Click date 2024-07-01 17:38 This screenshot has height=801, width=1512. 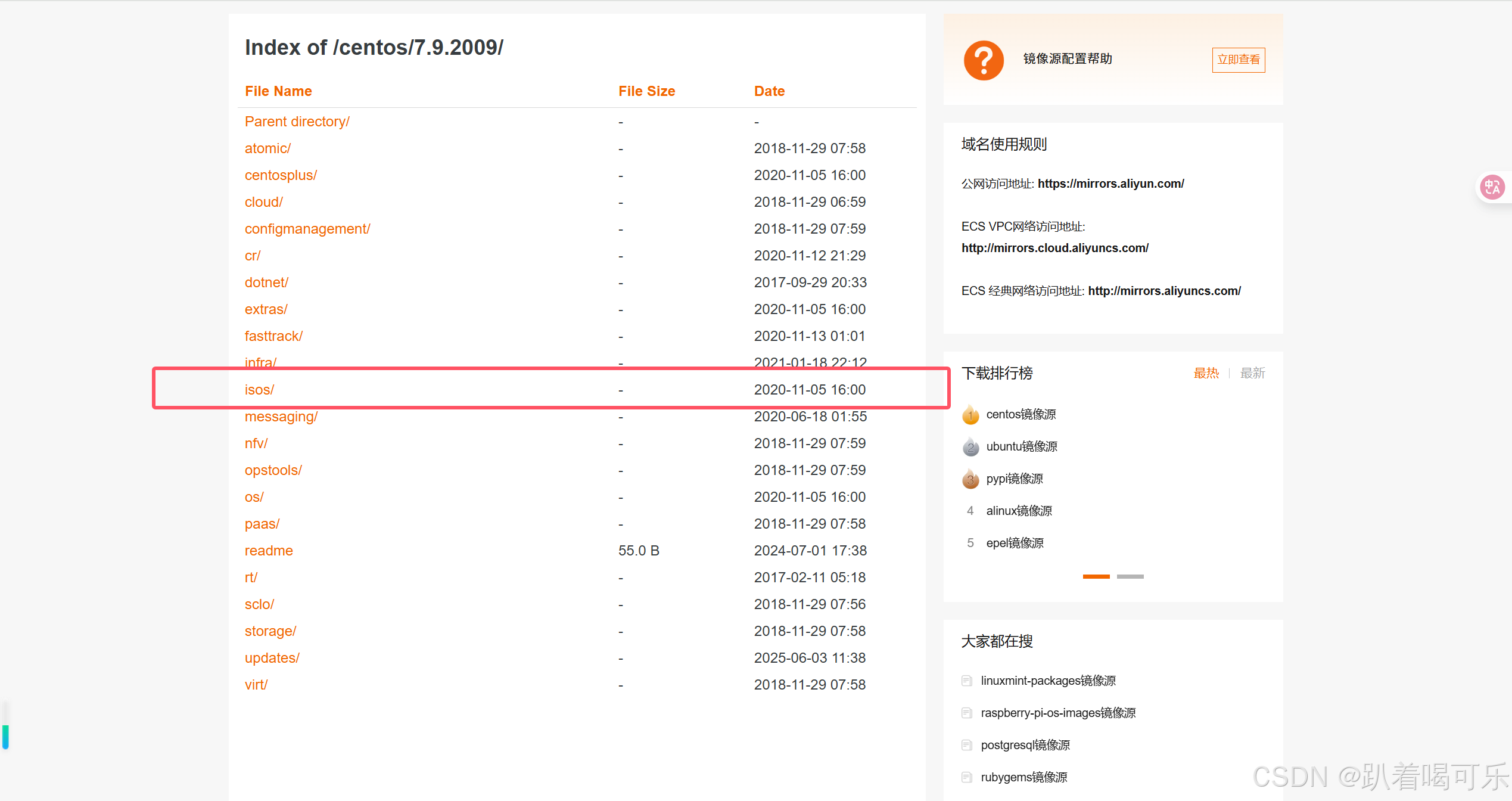click(810, 551)
